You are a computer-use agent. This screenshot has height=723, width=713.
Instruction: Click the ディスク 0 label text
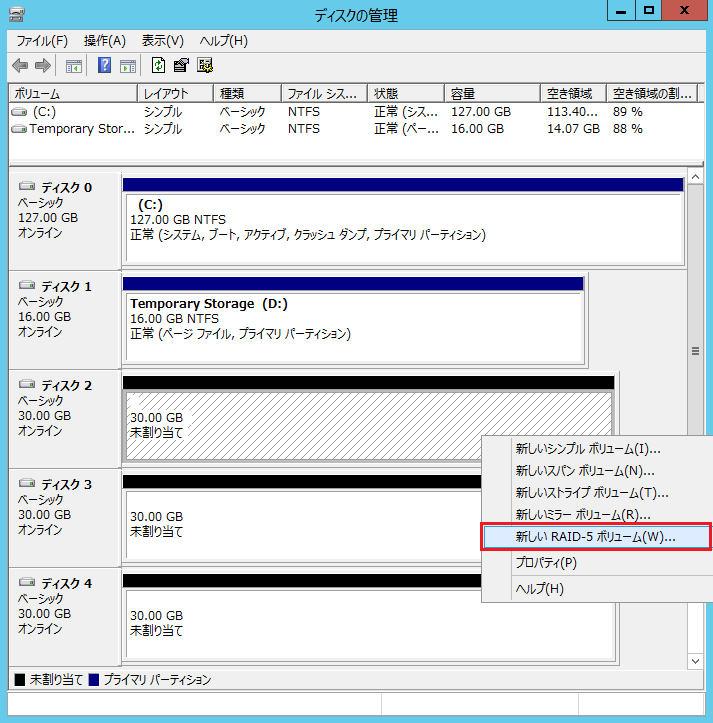[66, 188]
